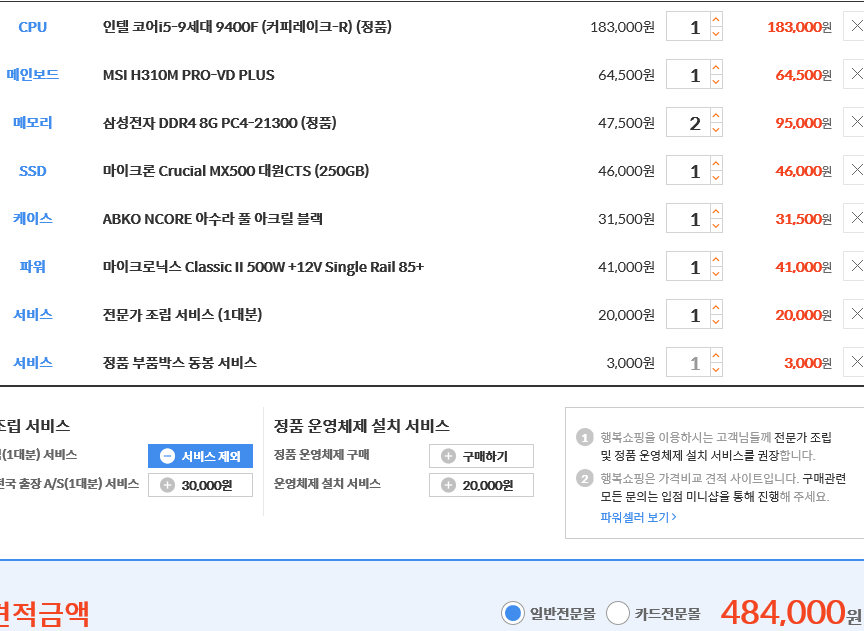The width and height of the screenshot is (864, 631).
Task: Decrease Samsung DDR4 memory quantity
Action: coord(716,130)
